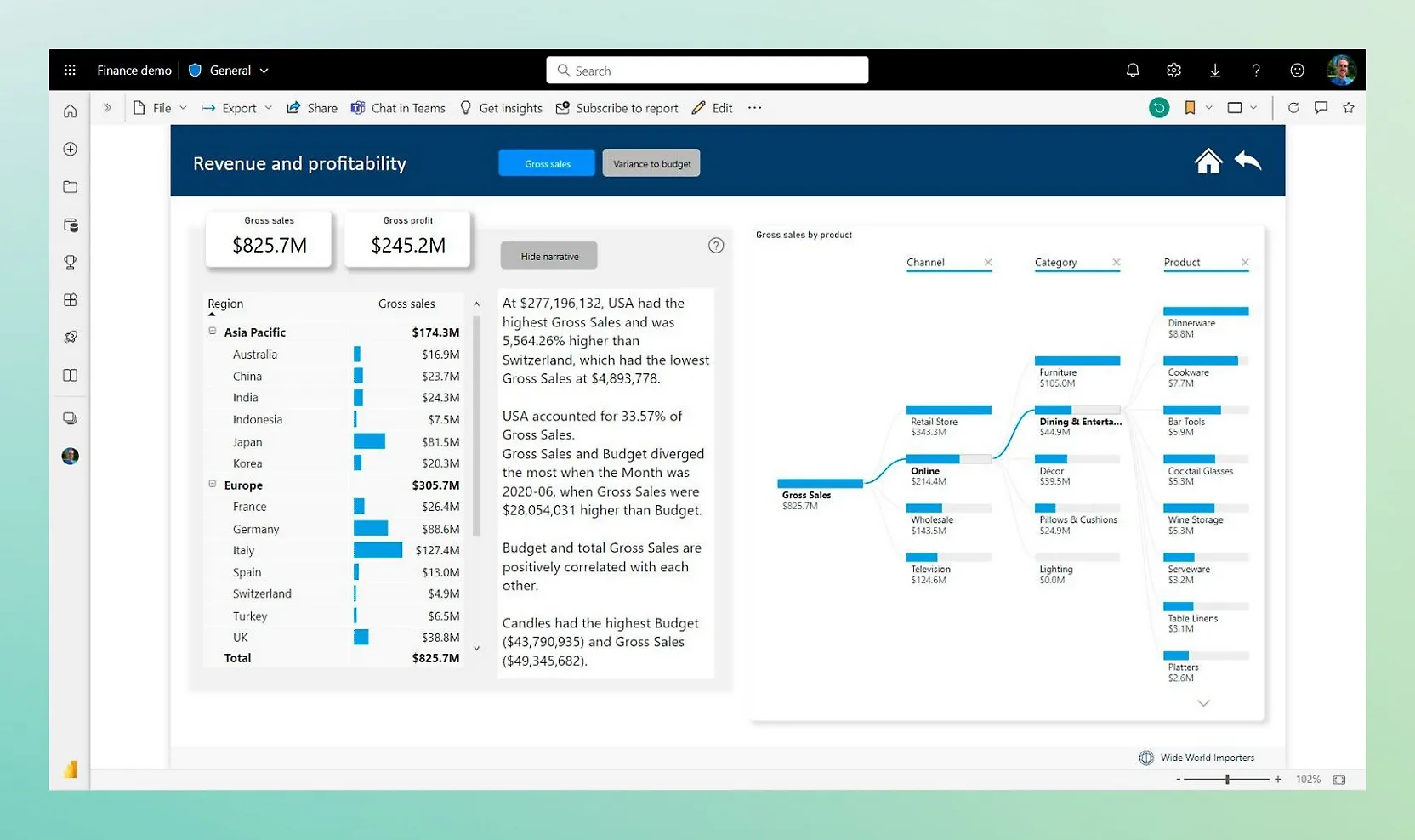The width and height of the screenshot is (1415, 840).
Task: Click the download arrow icon in top bar
Action: (x=1214, y=71)
